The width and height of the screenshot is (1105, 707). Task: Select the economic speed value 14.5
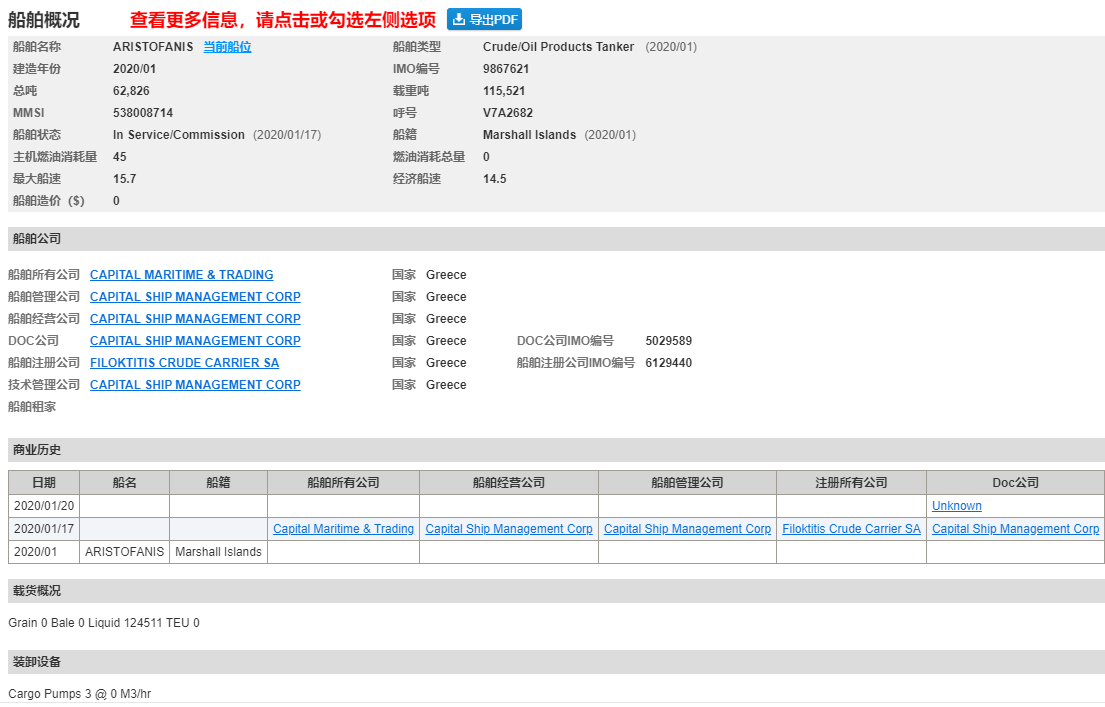(x=495, y=179)
